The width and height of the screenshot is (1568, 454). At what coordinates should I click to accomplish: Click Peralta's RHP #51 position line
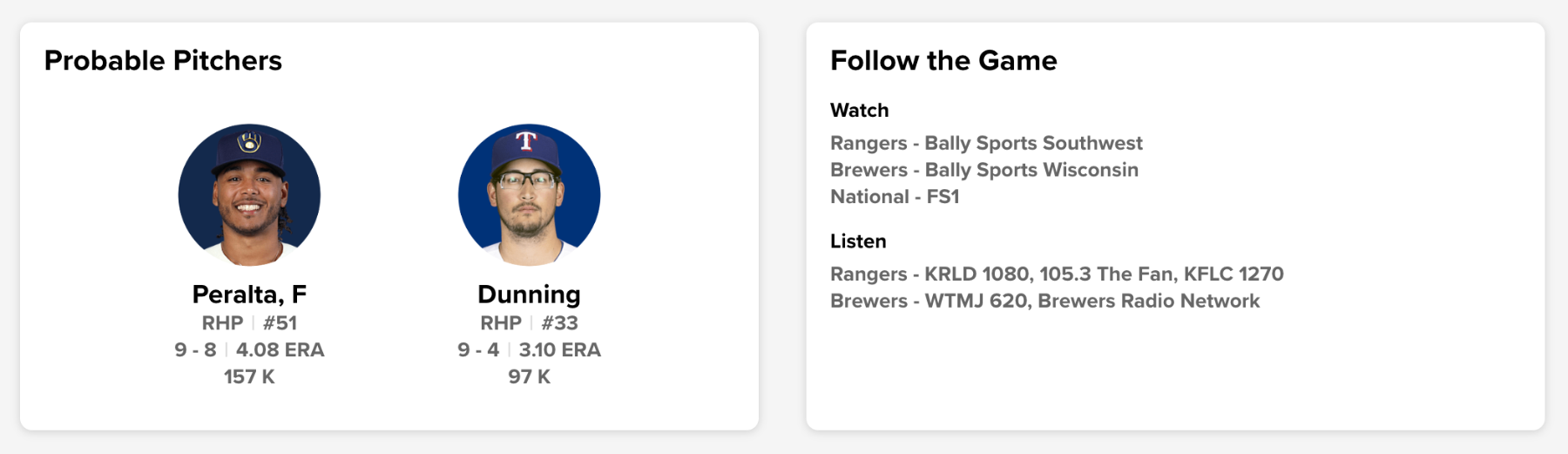pos(249,323)
